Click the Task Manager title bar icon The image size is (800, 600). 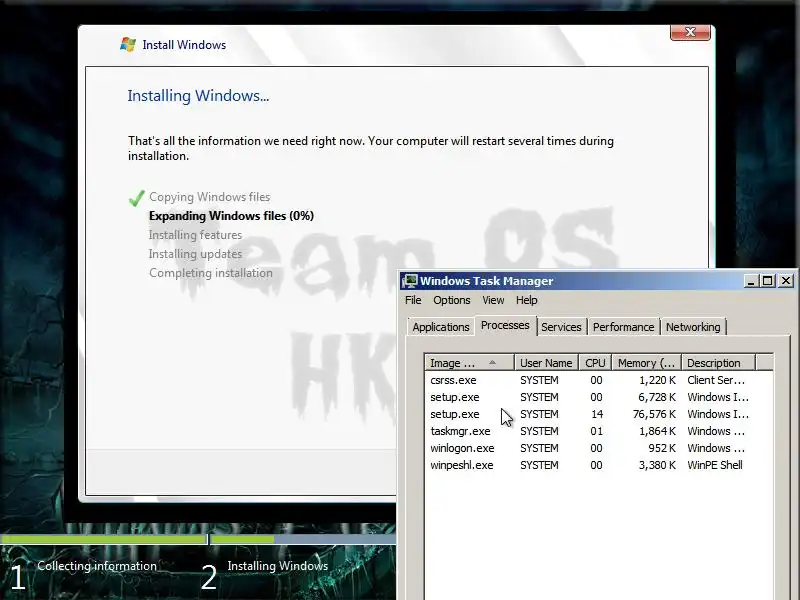click(x=410, y=281)
